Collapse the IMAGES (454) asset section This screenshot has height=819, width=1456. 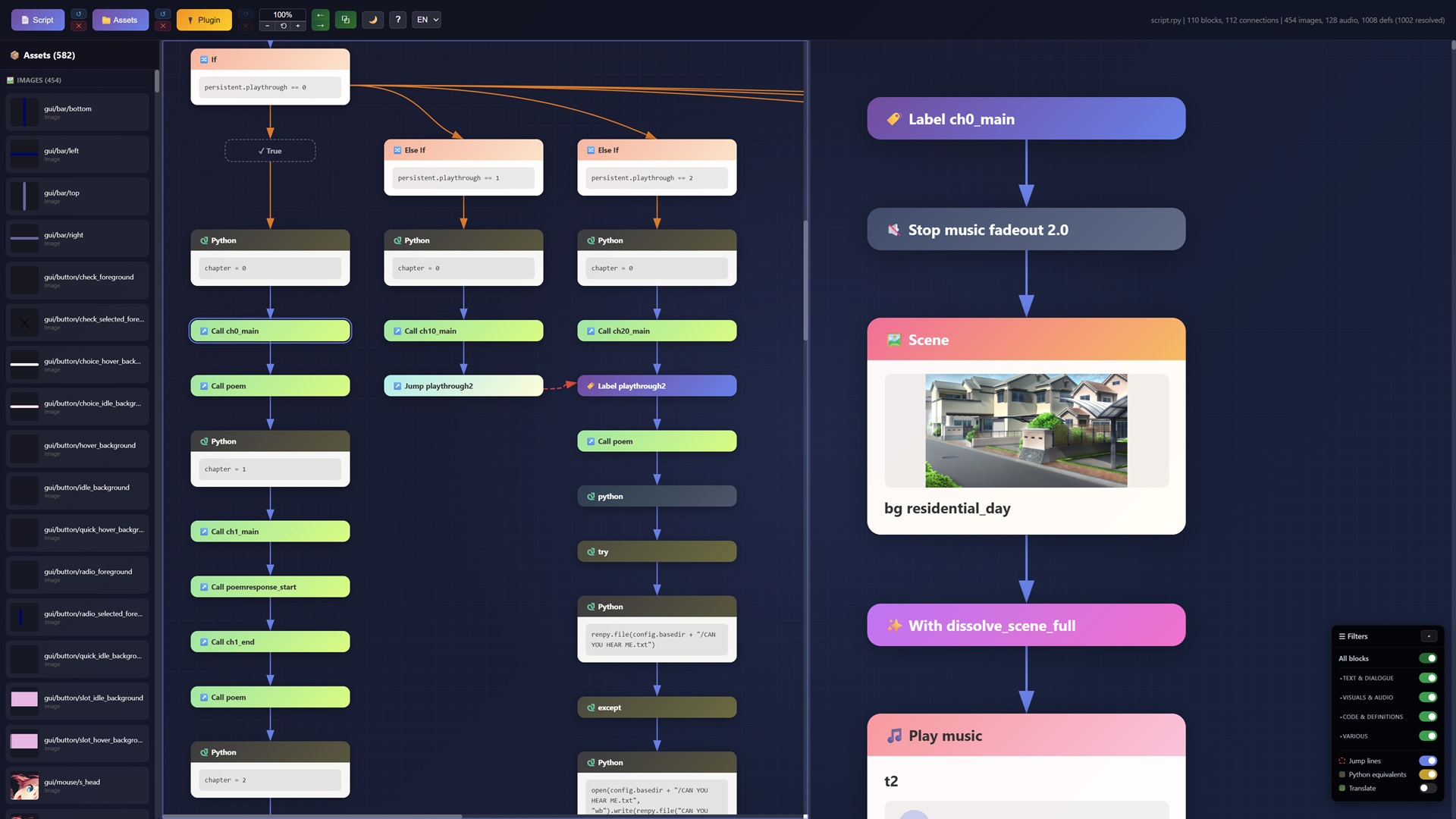click(x=34, y=80)
